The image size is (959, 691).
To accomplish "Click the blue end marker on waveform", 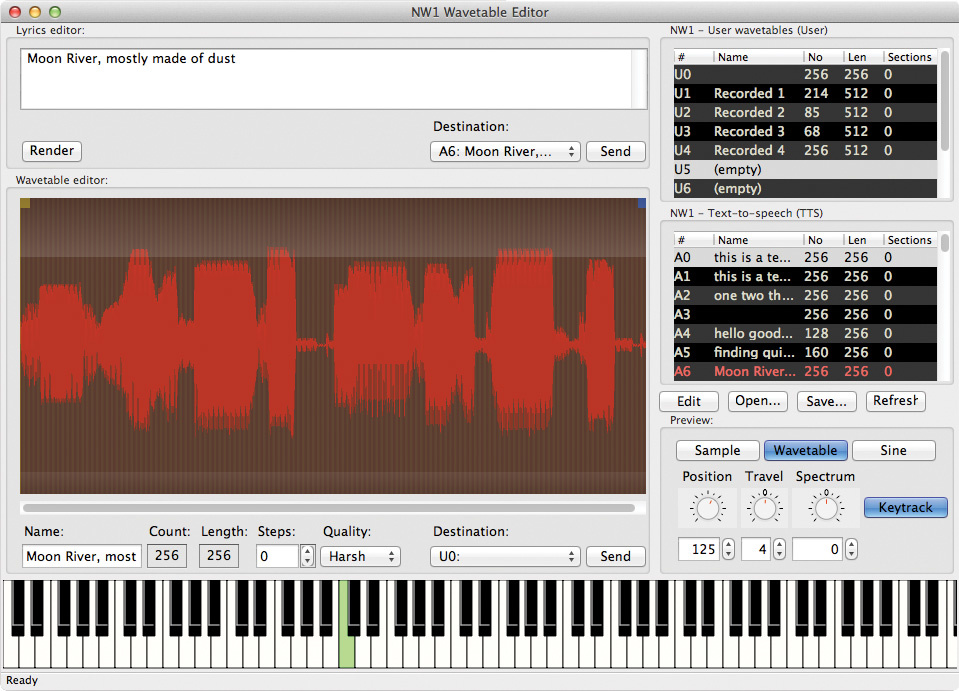I will [641, 203].
